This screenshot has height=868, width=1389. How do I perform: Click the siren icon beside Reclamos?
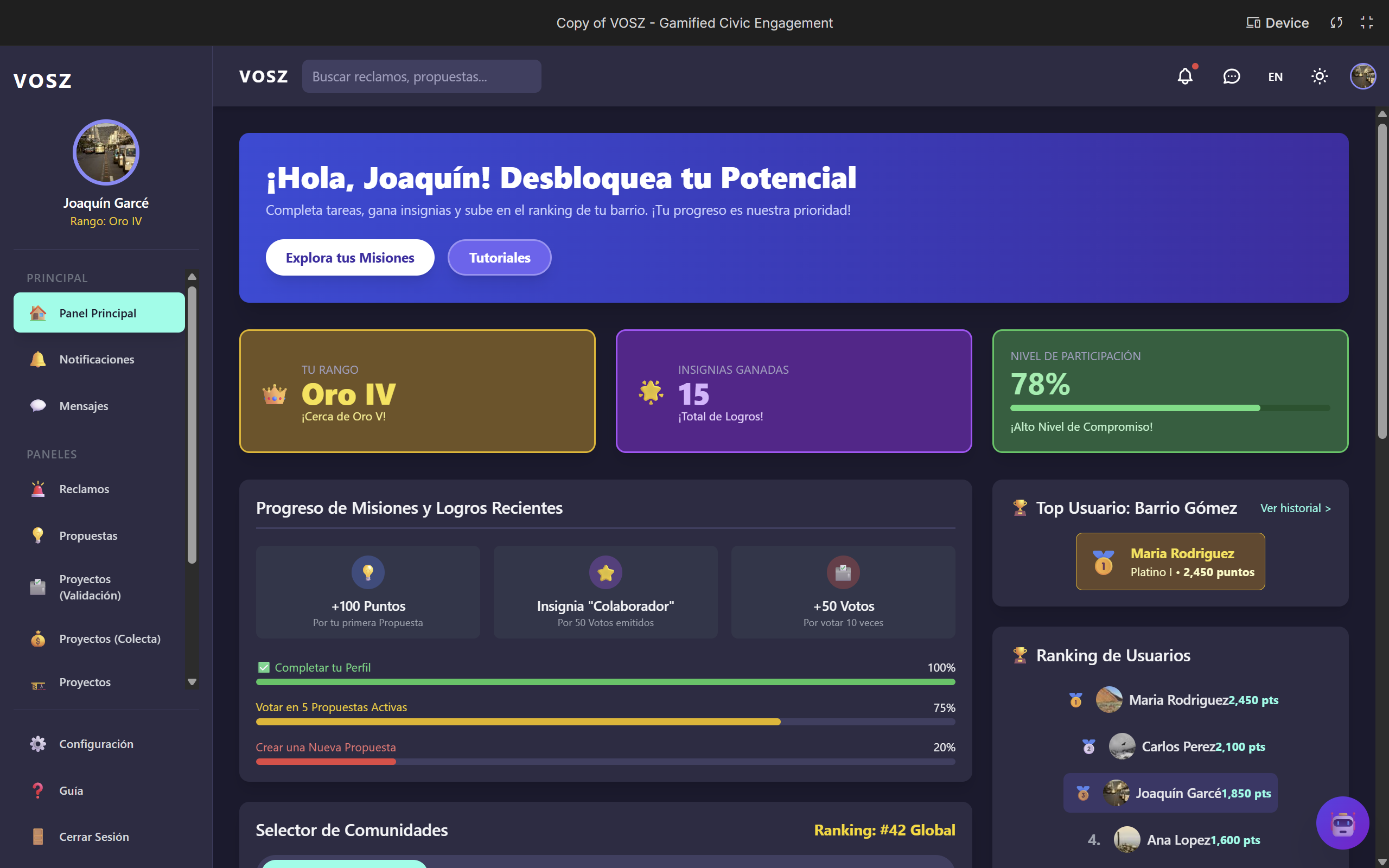[x=38, y=489]
